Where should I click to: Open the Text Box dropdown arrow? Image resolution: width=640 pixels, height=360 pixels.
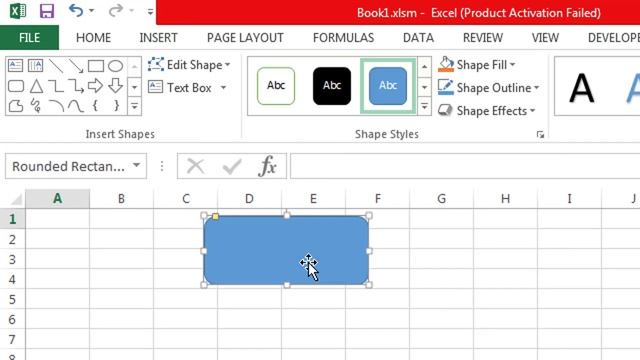click(223, 87)
